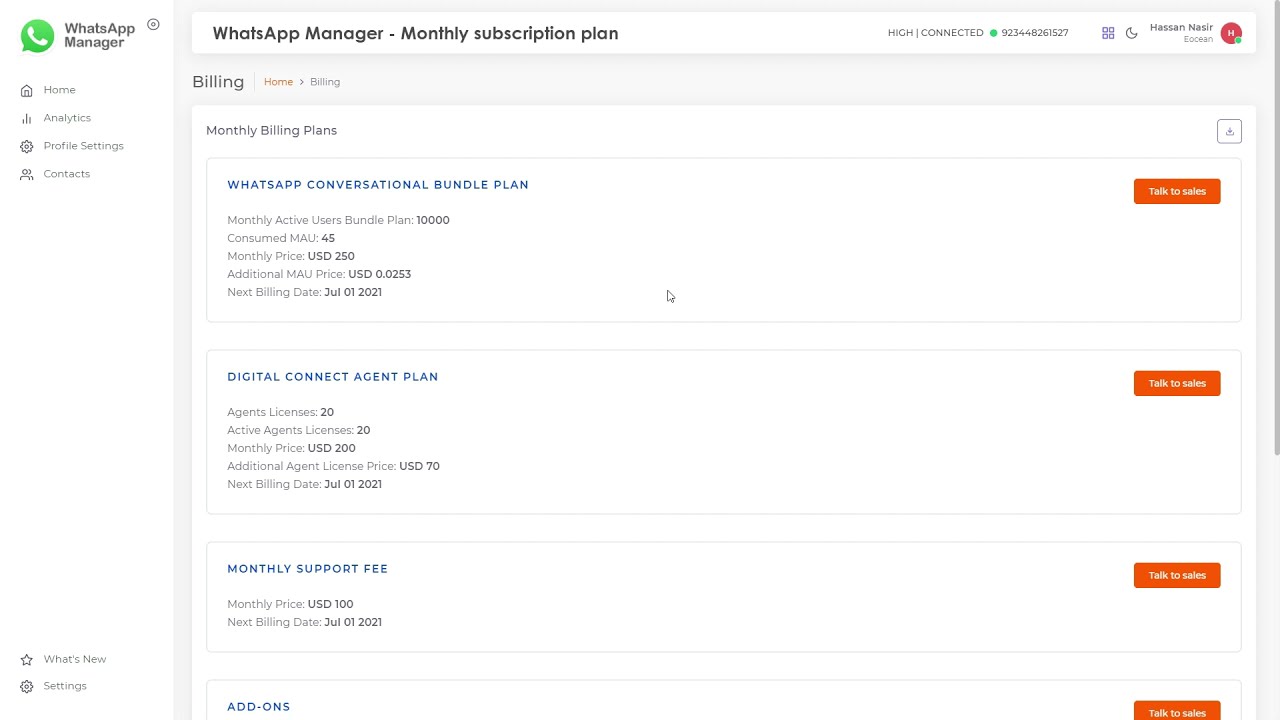Talk to sales for Digital Connect Agent Plan
Image resolution: width=1280 pixels, height=720 pixels.
(x=1177, y=383)
